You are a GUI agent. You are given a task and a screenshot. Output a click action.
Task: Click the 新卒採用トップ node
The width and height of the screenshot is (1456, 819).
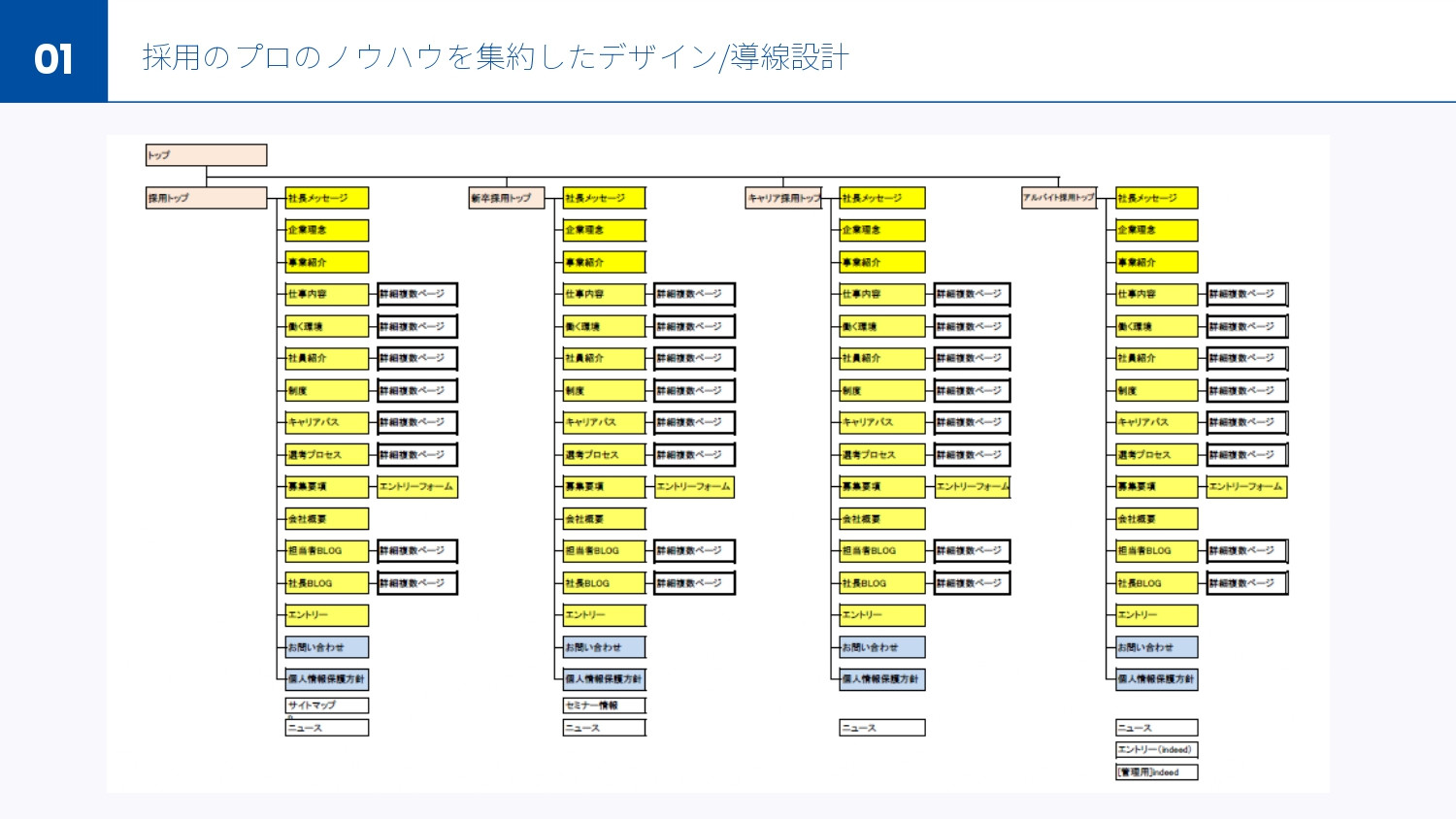pos(506,197)
